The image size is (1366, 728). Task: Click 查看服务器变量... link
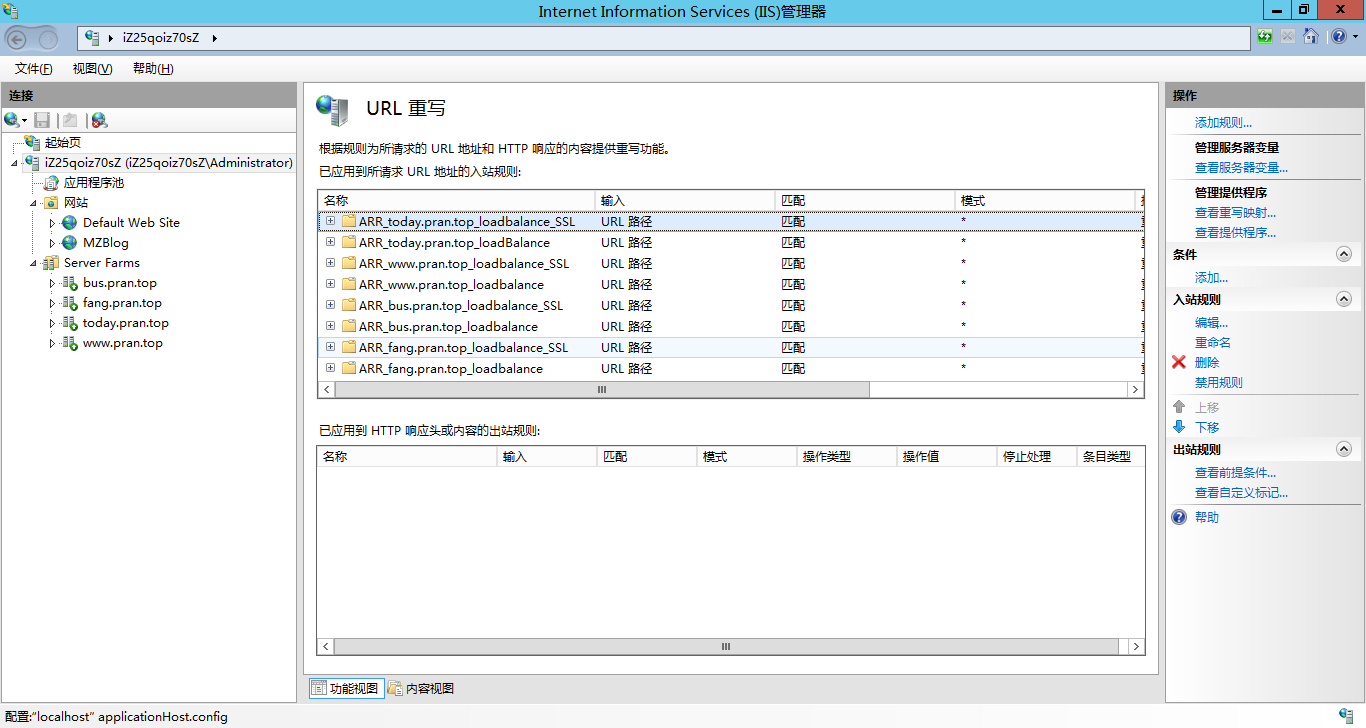[1241, 168]
